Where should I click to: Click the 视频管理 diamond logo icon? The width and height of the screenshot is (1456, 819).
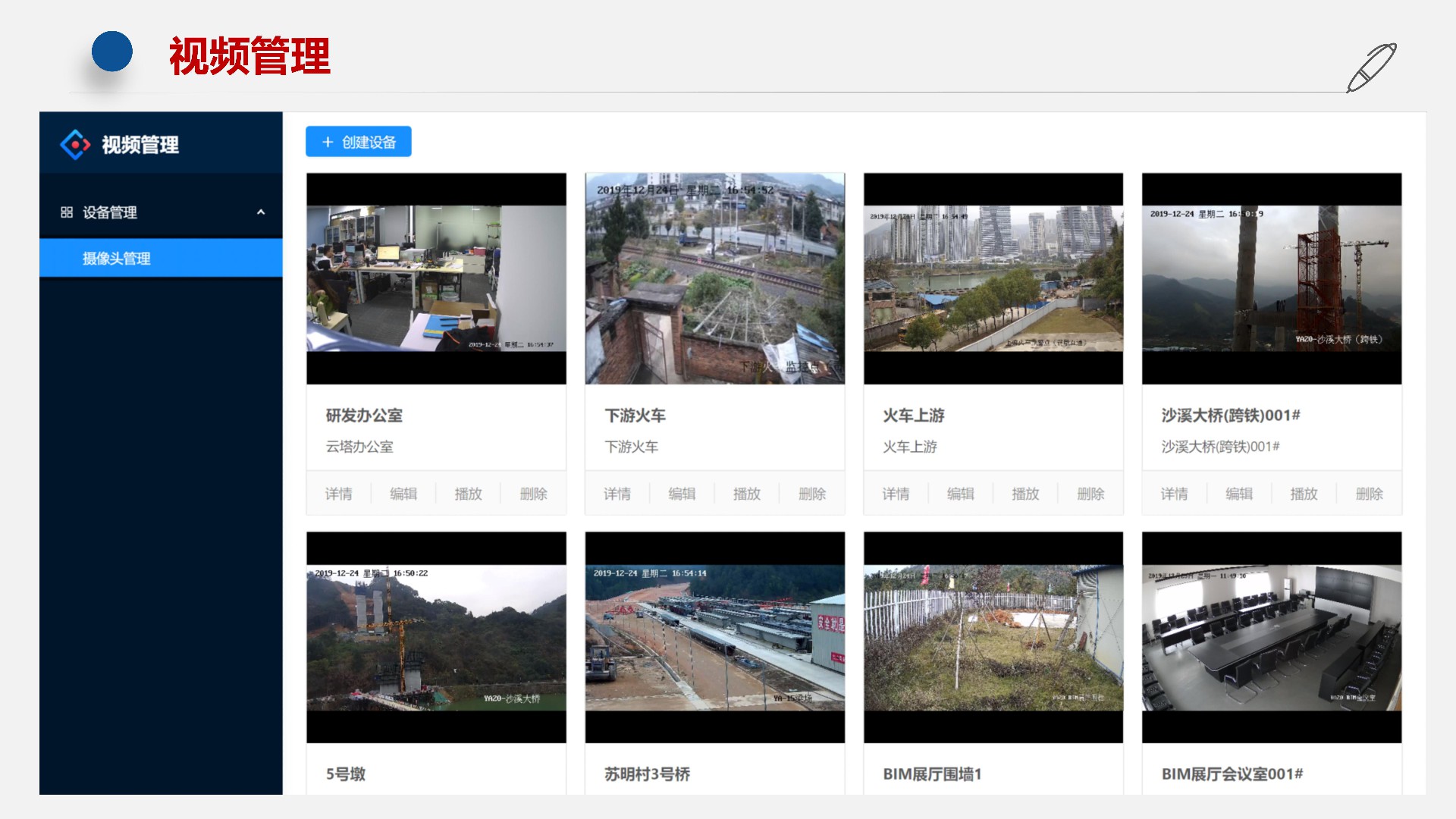75,144
